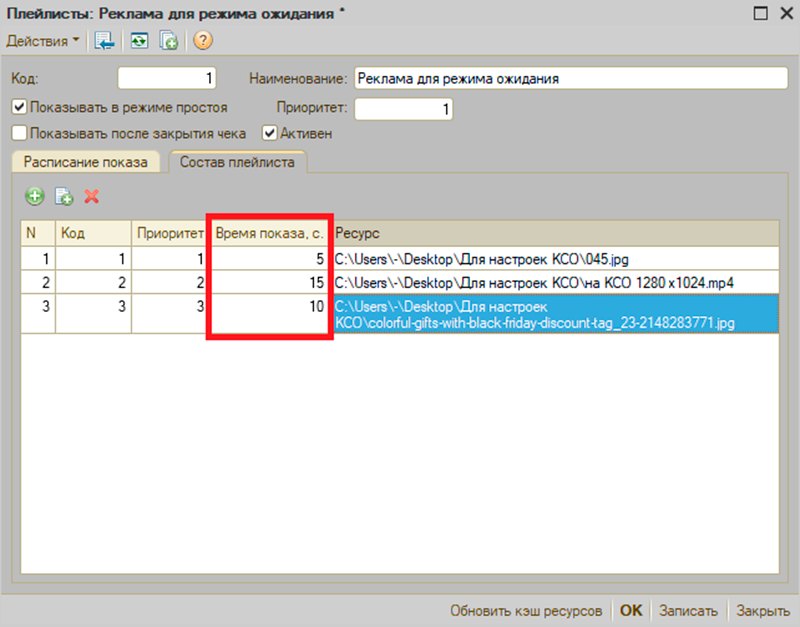The image size is (800, 627).
Task: Maximize the Плейлисты window
Action: [760, 13]
